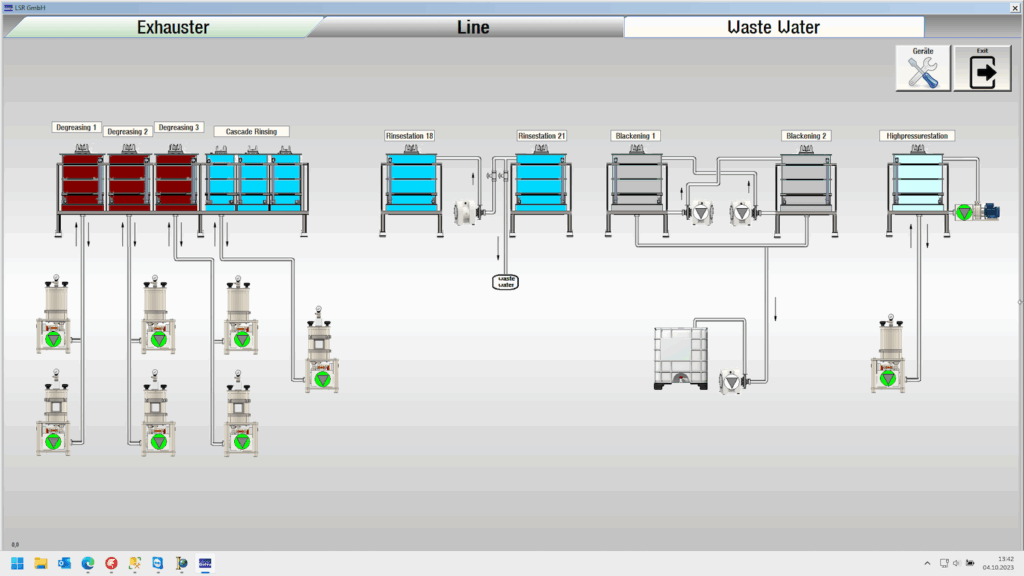Select the white IBC container

click(x=680, y=359)
